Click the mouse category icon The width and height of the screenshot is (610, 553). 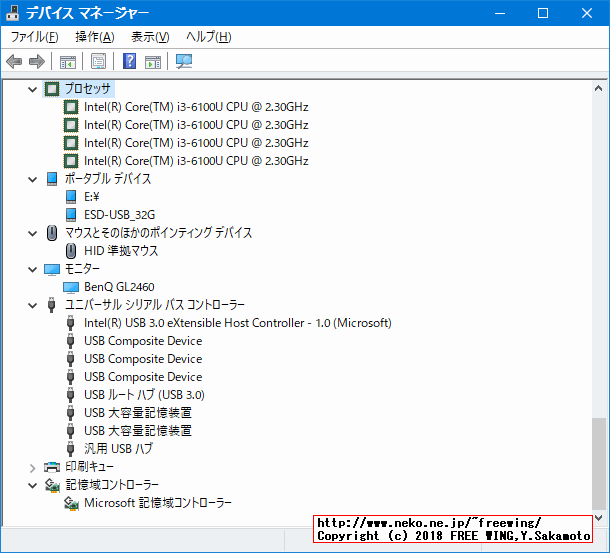click(x=52, y=233)
